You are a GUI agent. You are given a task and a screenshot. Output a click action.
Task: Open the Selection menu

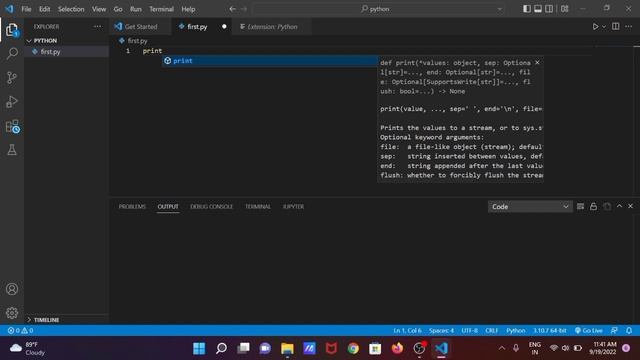[x=71, y=9]
